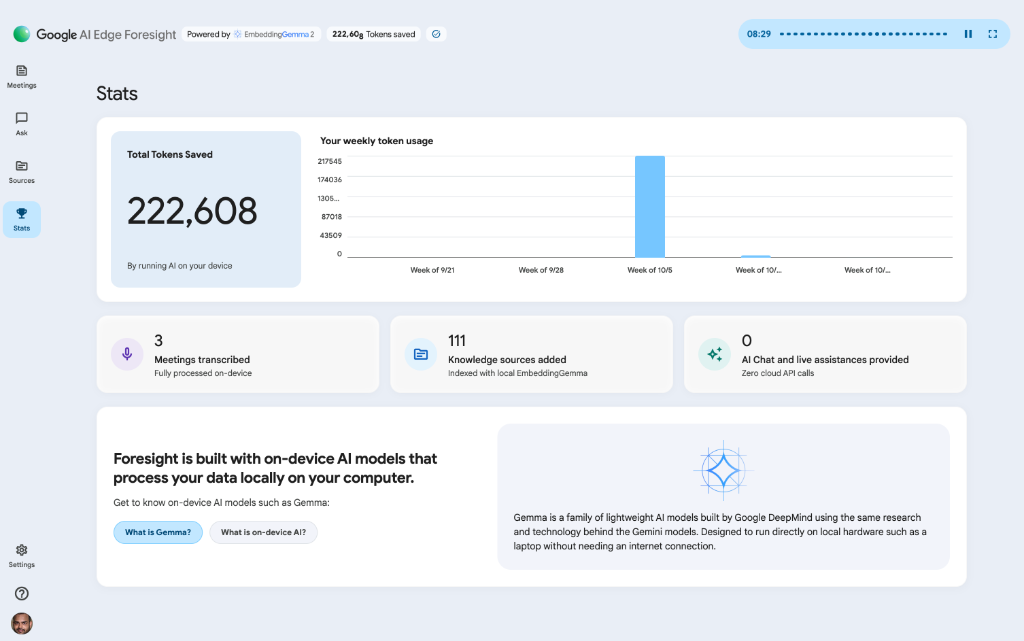This screenshot has height=641, width=1024.
Task: Open the user profile avatar
Action: [22, 623]
